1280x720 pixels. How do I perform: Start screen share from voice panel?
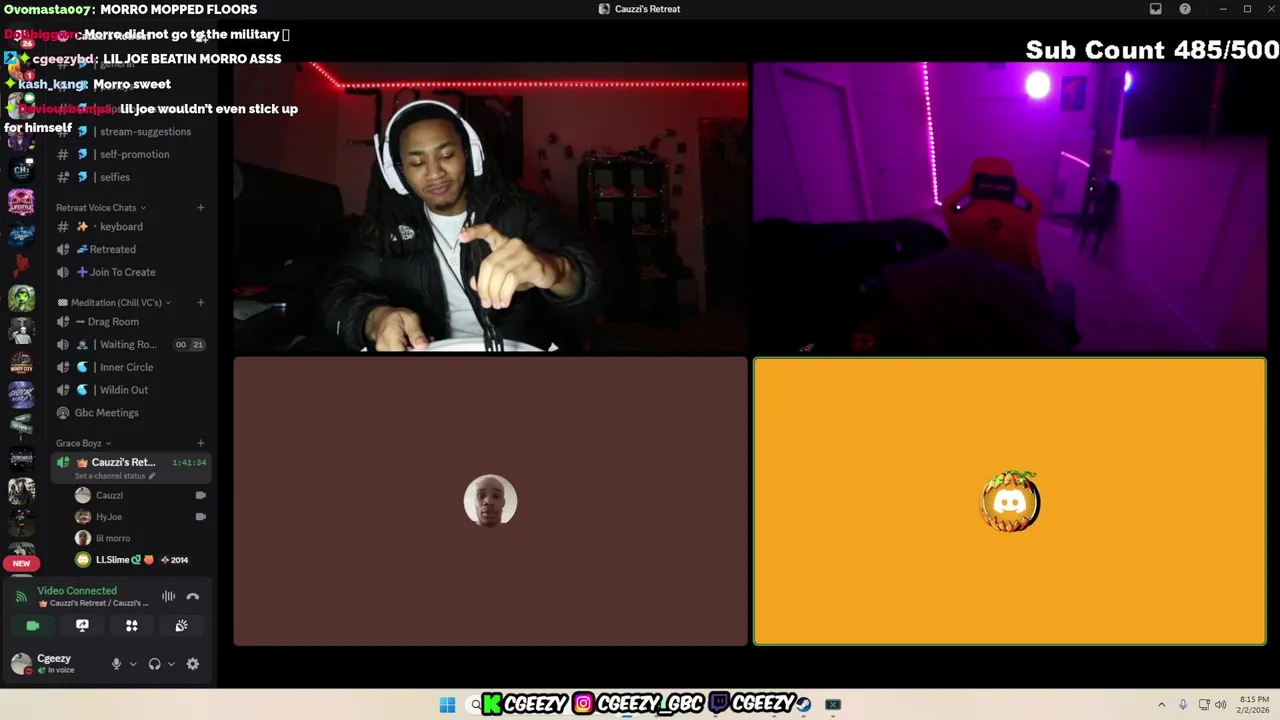tap(82, 625)
